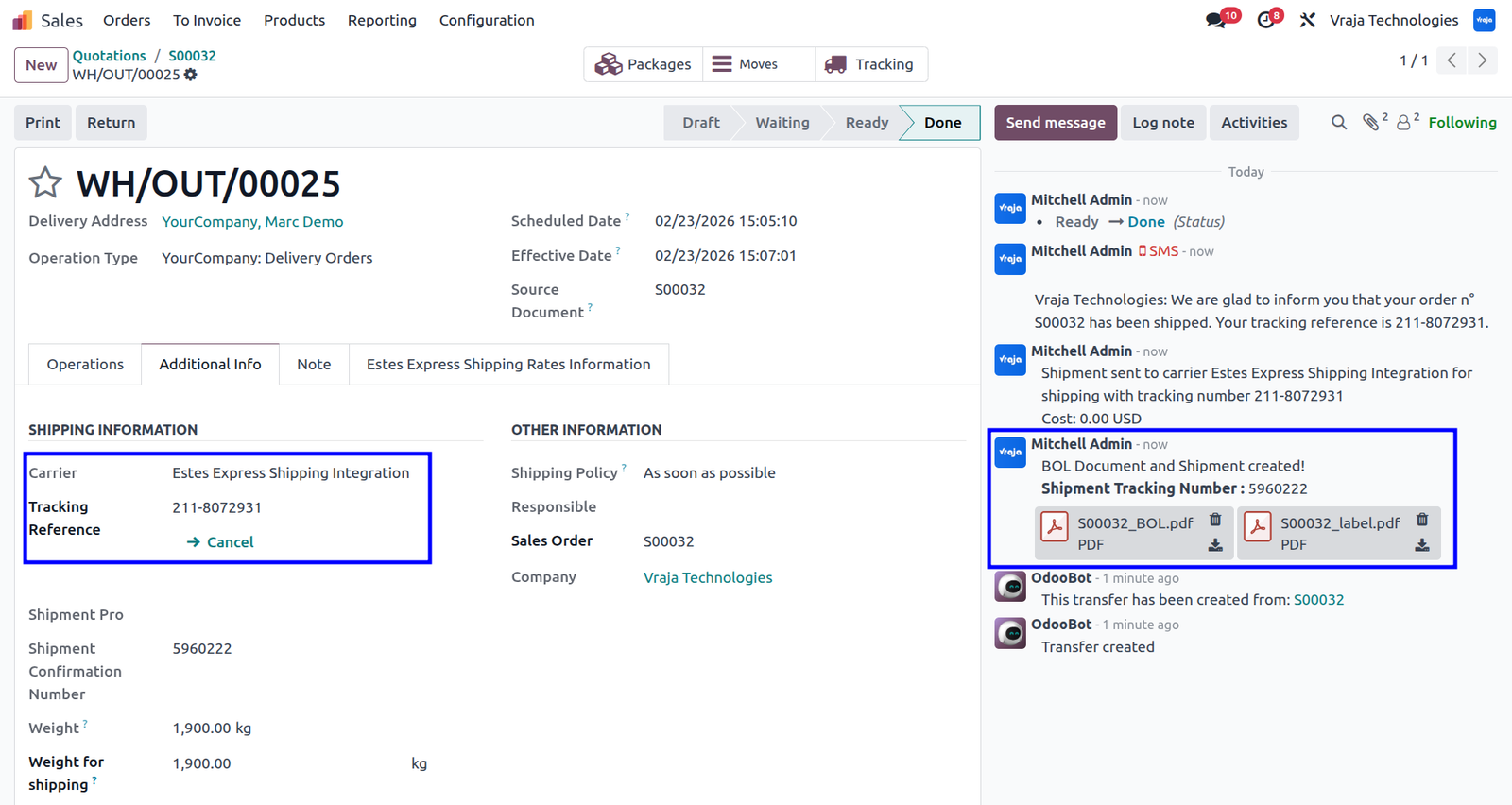Open the Reporting menu
1512x805 pixels.
pos(382,20)
